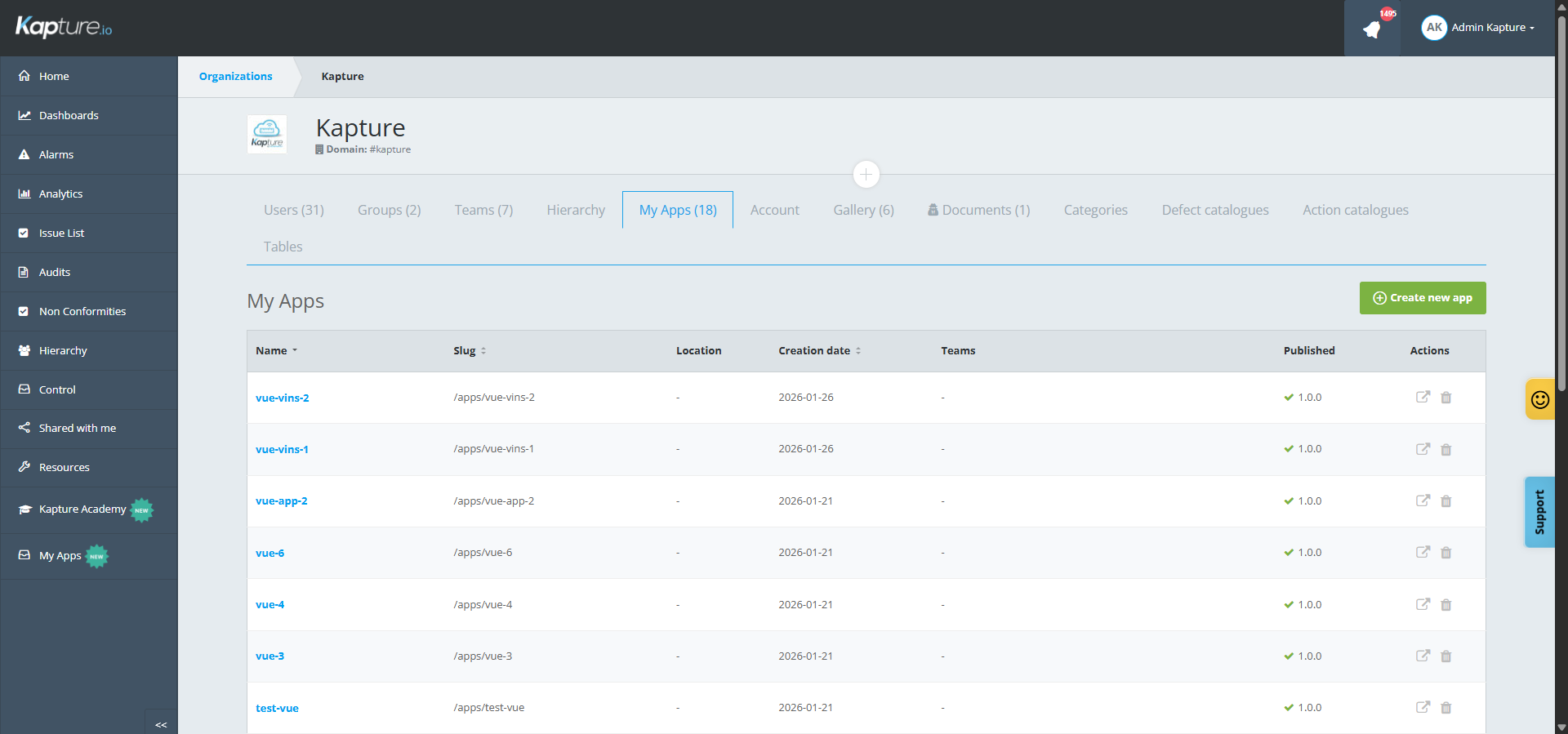The height and width of the screenshot is (734, 1568).
Task: Open the test-vue app link
Action: pos(277,708)
